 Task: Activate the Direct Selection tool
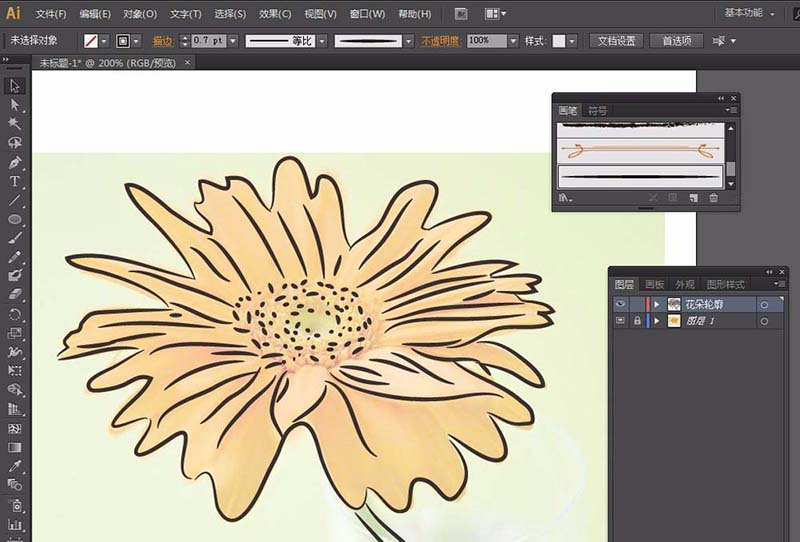[15, 105]
